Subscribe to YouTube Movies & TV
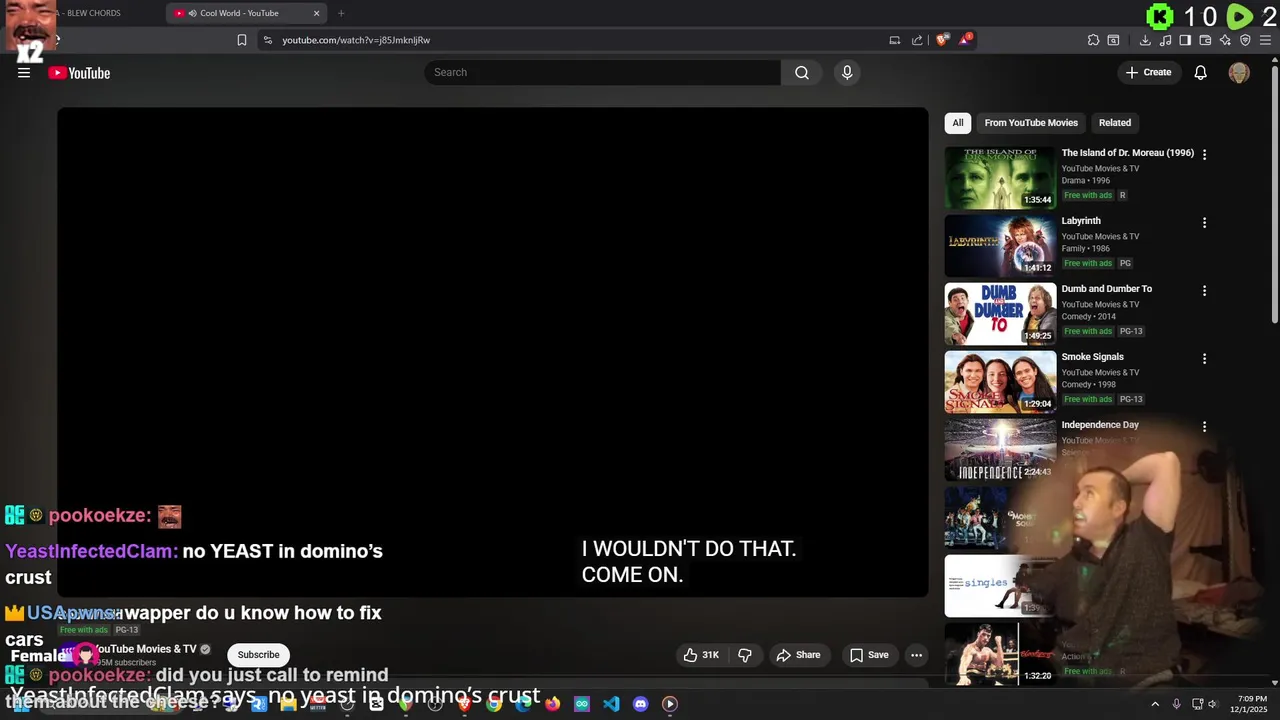This screenshot has width=1280, height=720. click(258, 655)
